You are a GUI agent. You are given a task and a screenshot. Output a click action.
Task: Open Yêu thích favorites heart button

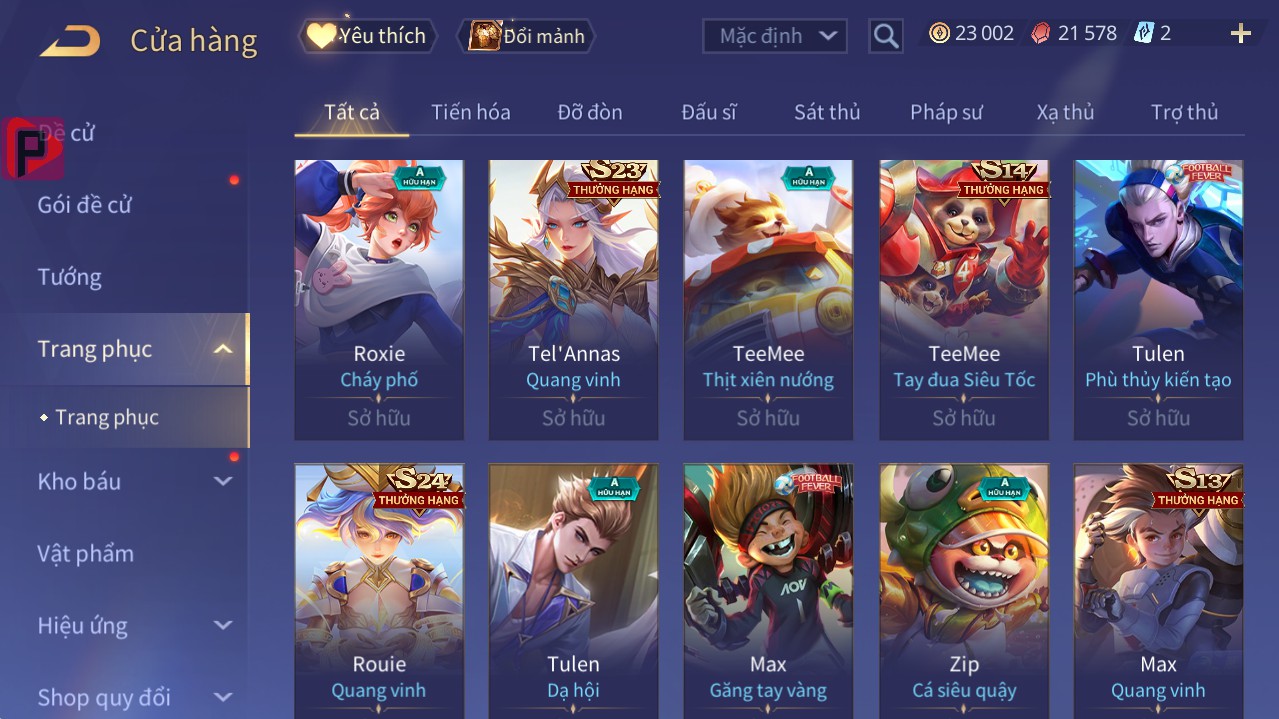coord(368,36)
